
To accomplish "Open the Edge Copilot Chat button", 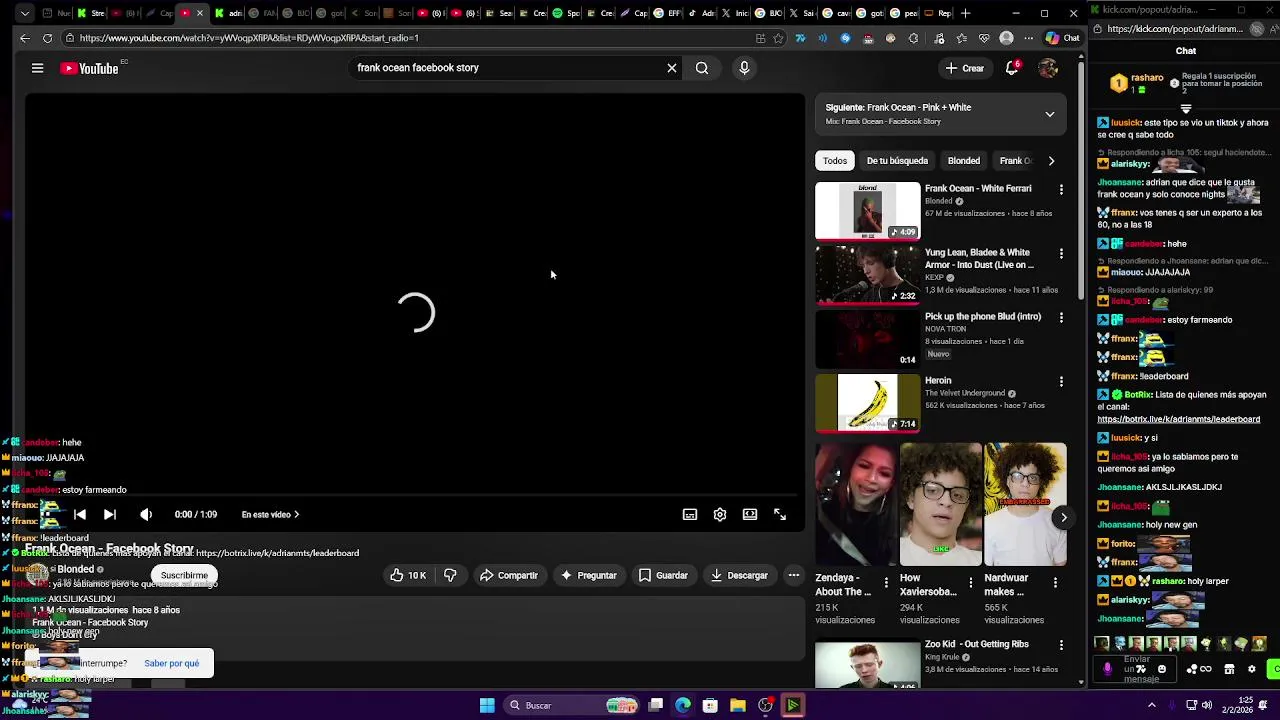I will [1062, 38].
